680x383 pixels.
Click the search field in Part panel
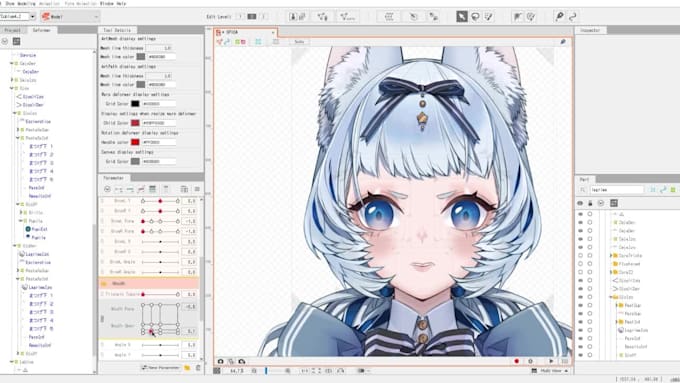(x=617, y=190)
